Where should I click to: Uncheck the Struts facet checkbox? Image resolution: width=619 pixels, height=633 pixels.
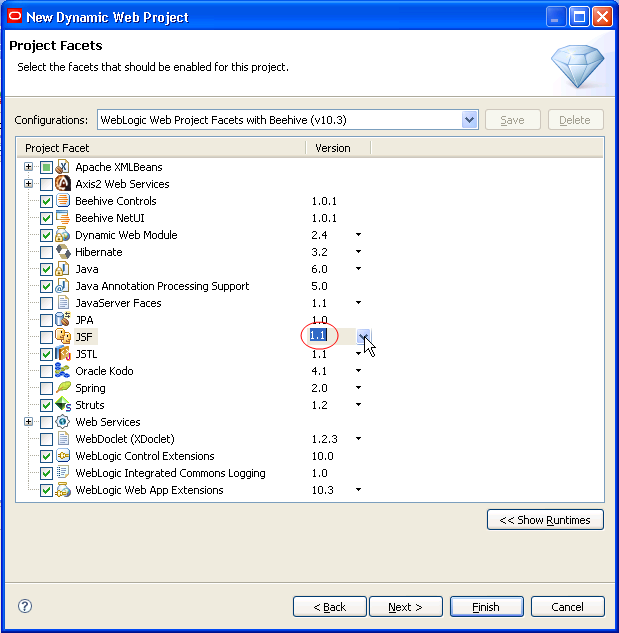pos(46,405)
